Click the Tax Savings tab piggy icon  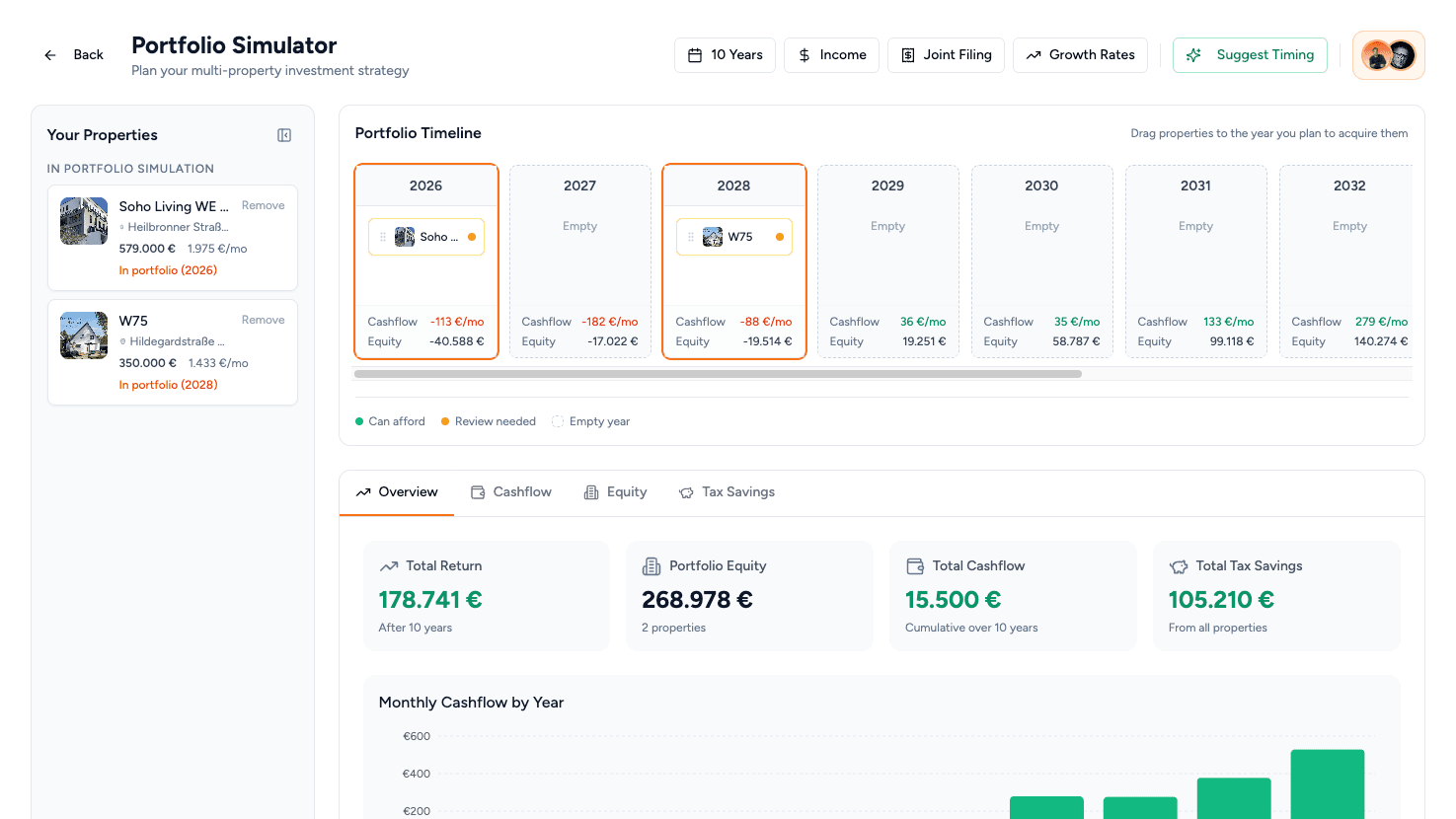(686, 492)
